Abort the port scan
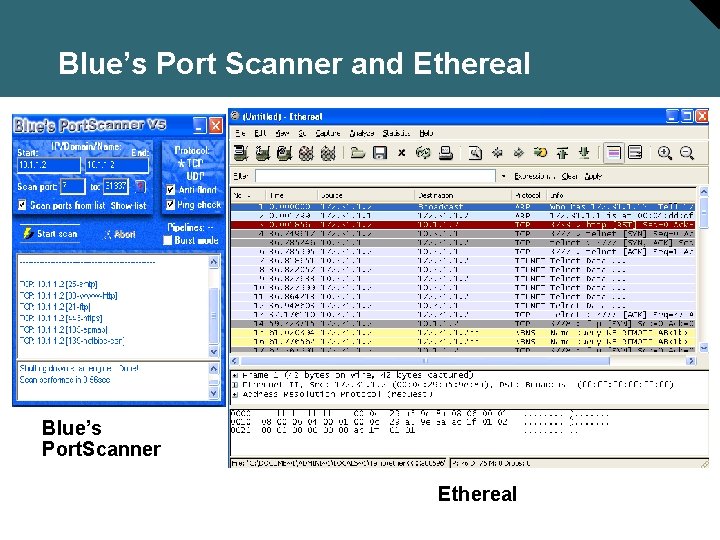 [x=119, y=235]
